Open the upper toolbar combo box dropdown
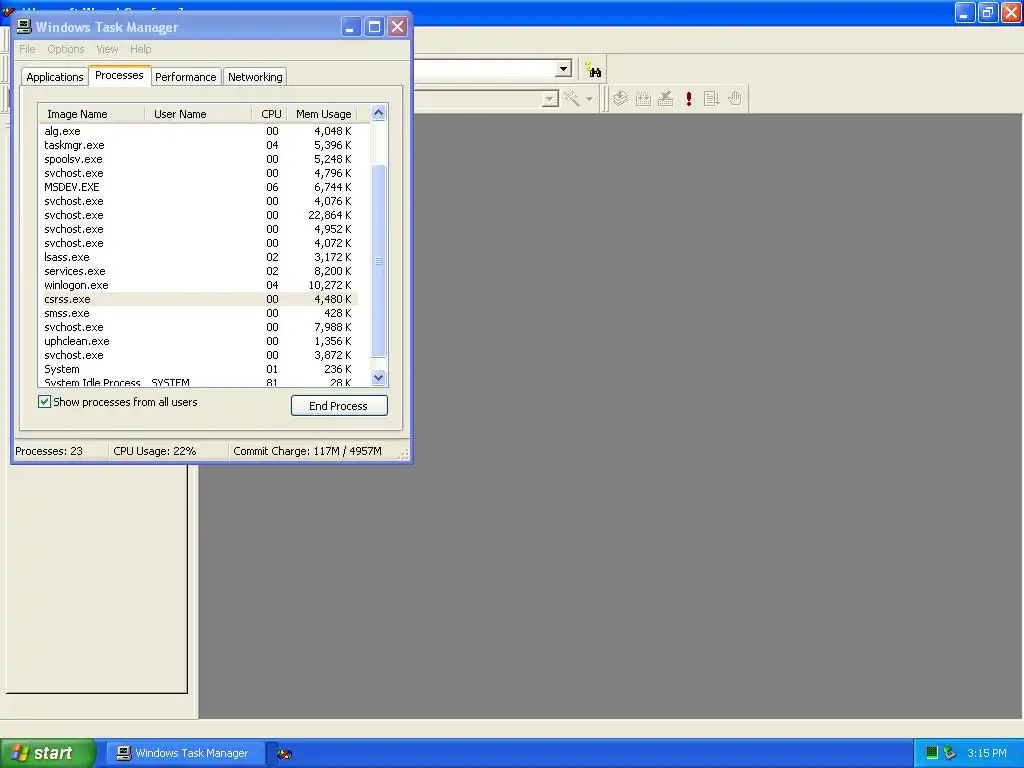Screen dimensions: 1024x768 [564, 69]
